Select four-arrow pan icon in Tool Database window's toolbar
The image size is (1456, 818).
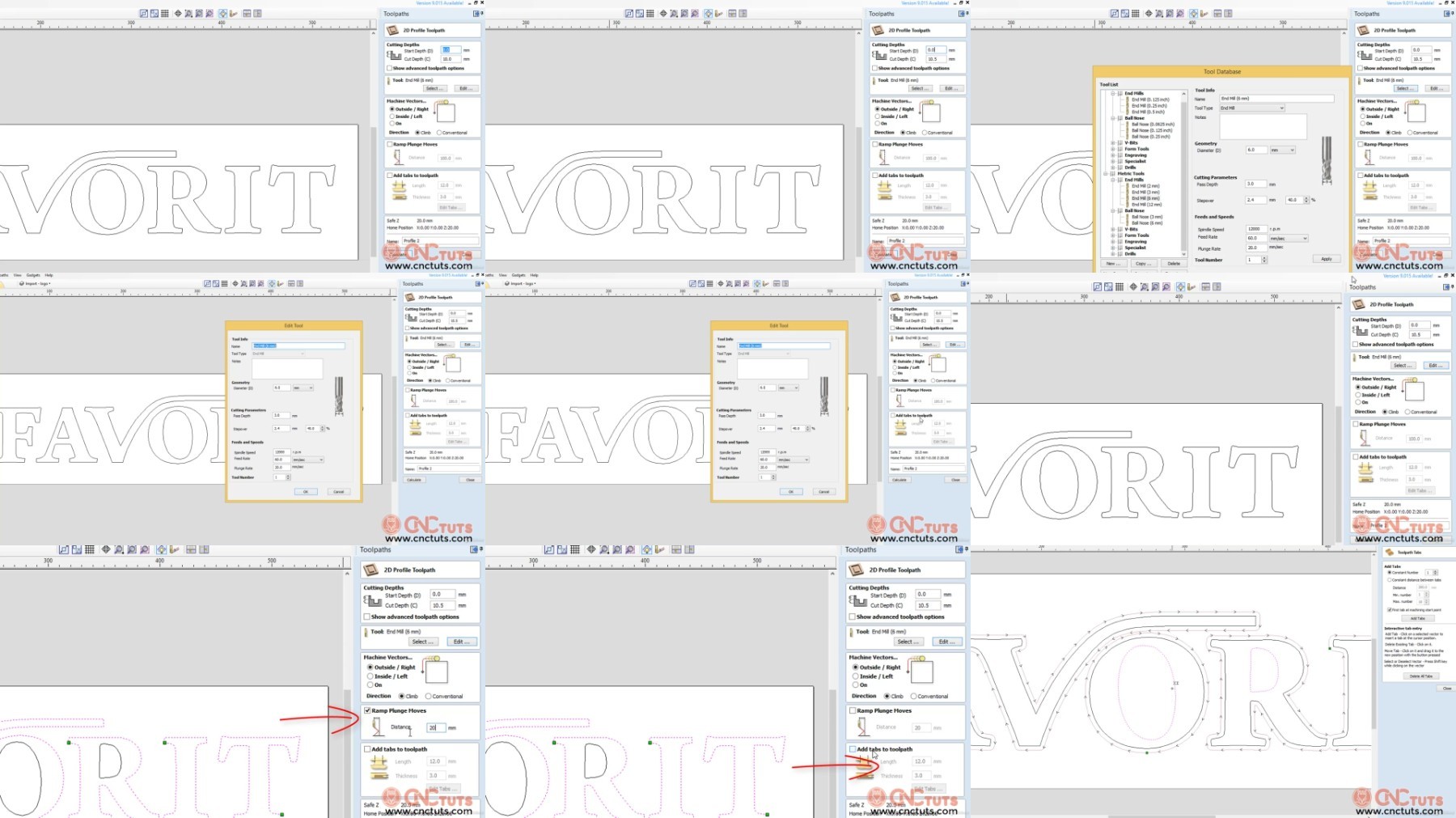(1149, 14)
